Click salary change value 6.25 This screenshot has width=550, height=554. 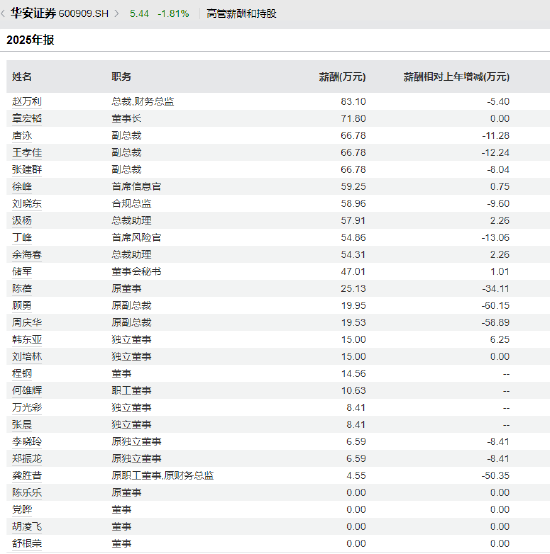(x=499, y=340)
